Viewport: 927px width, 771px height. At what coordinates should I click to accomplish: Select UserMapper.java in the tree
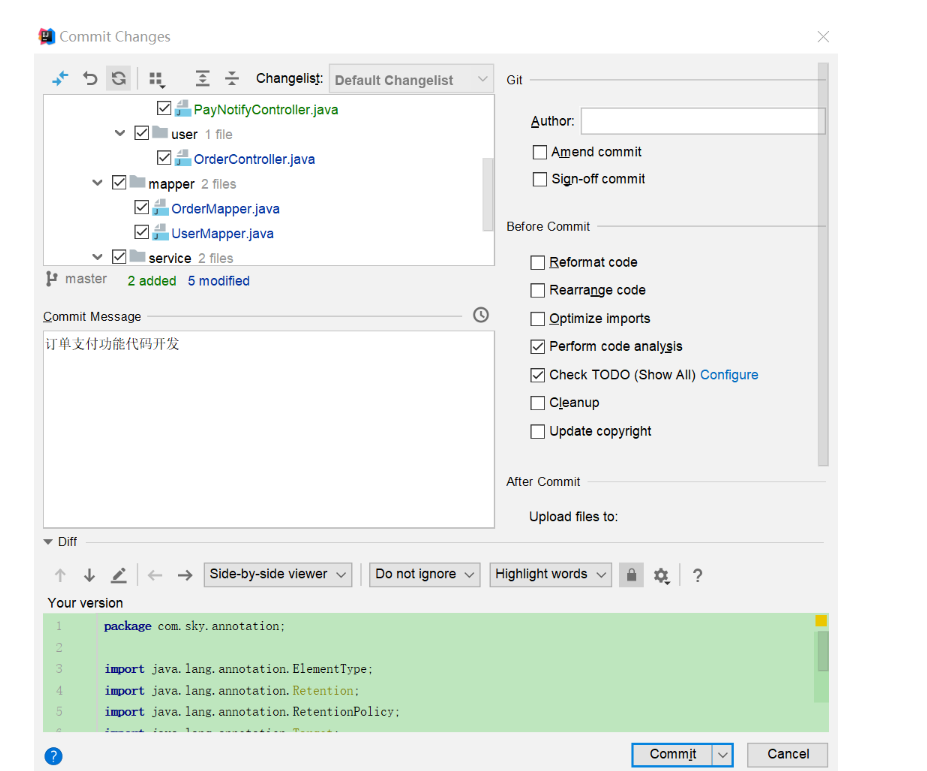(x=222, y=234)
